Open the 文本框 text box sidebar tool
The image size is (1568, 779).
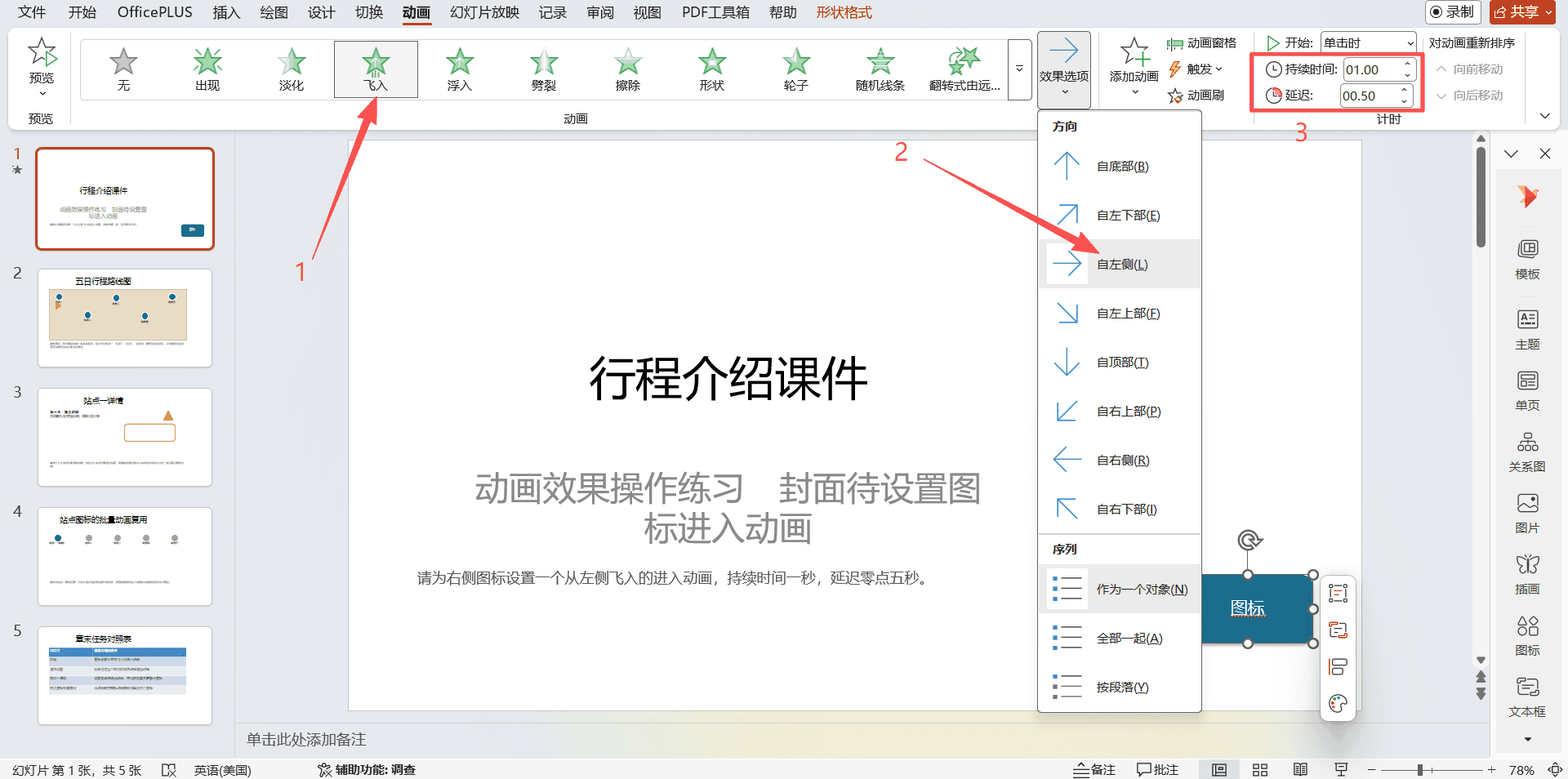coord(1527,697)
